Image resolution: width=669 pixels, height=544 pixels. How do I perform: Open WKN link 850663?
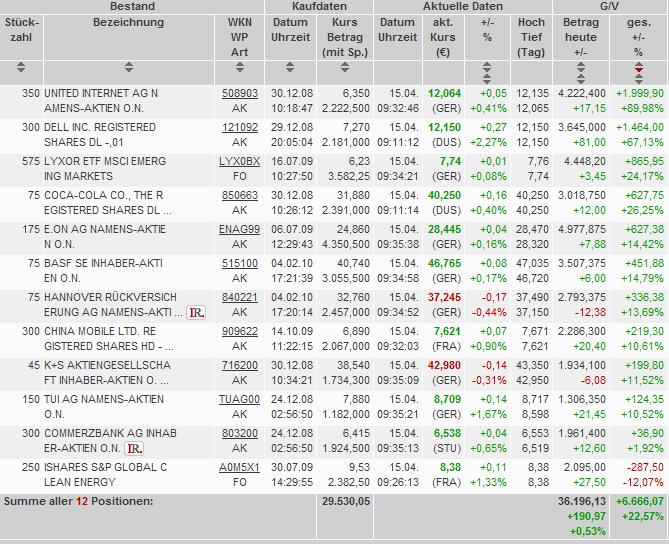coord(240,195)
